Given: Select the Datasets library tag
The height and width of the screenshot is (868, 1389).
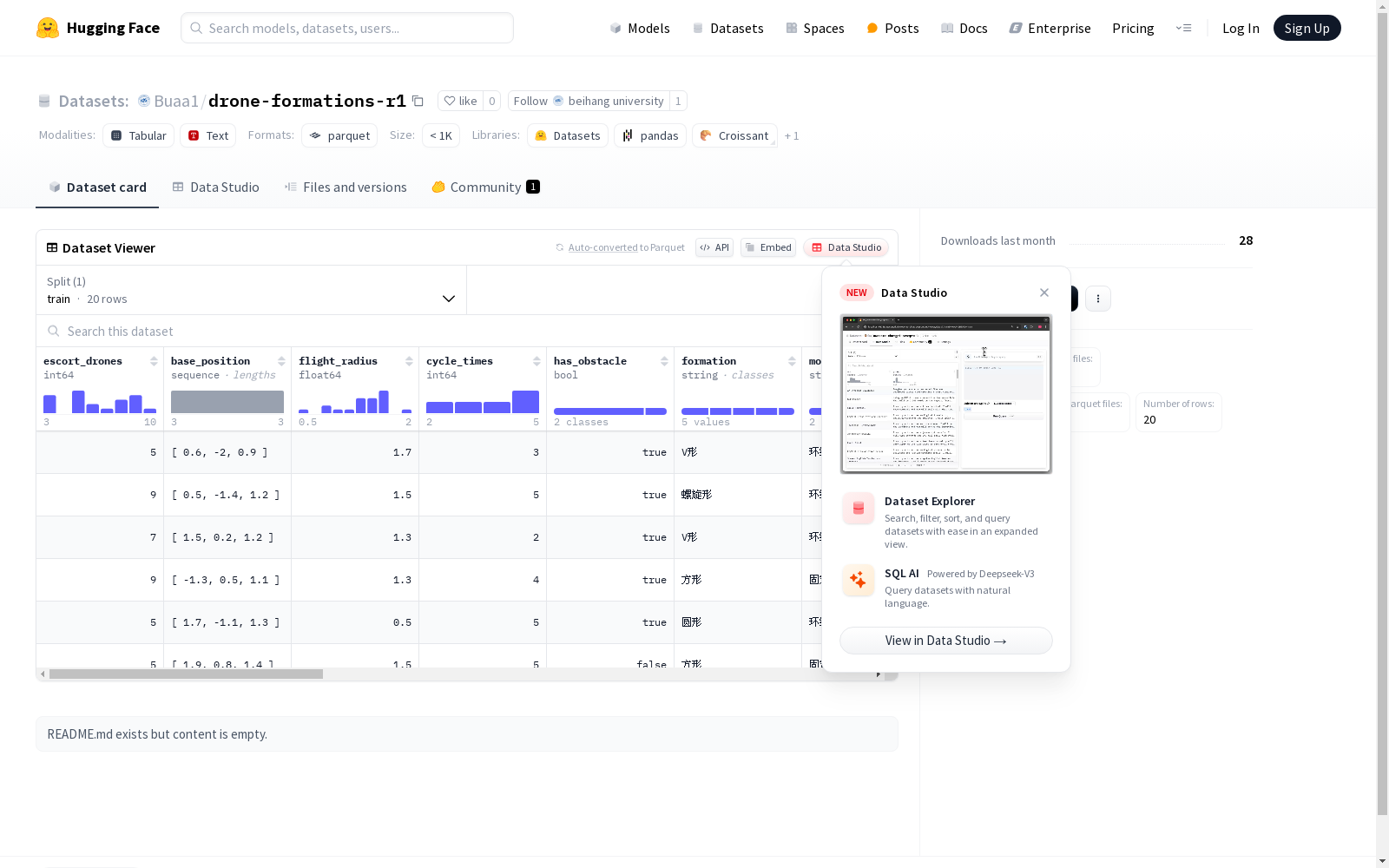Looking at the screenshot, I should tap(568, 135).
